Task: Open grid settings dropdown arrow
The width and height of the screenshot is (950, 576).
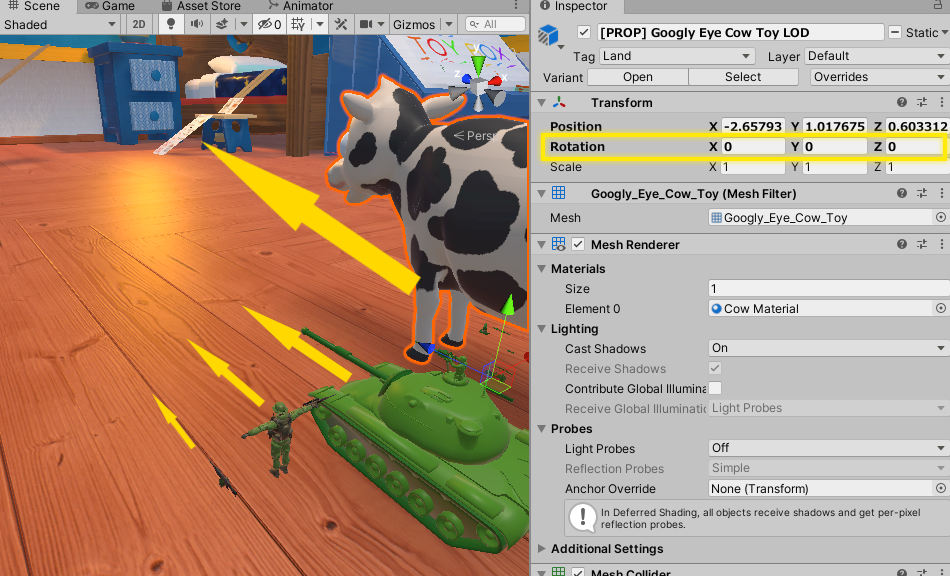Action: (x=320, y=25)
